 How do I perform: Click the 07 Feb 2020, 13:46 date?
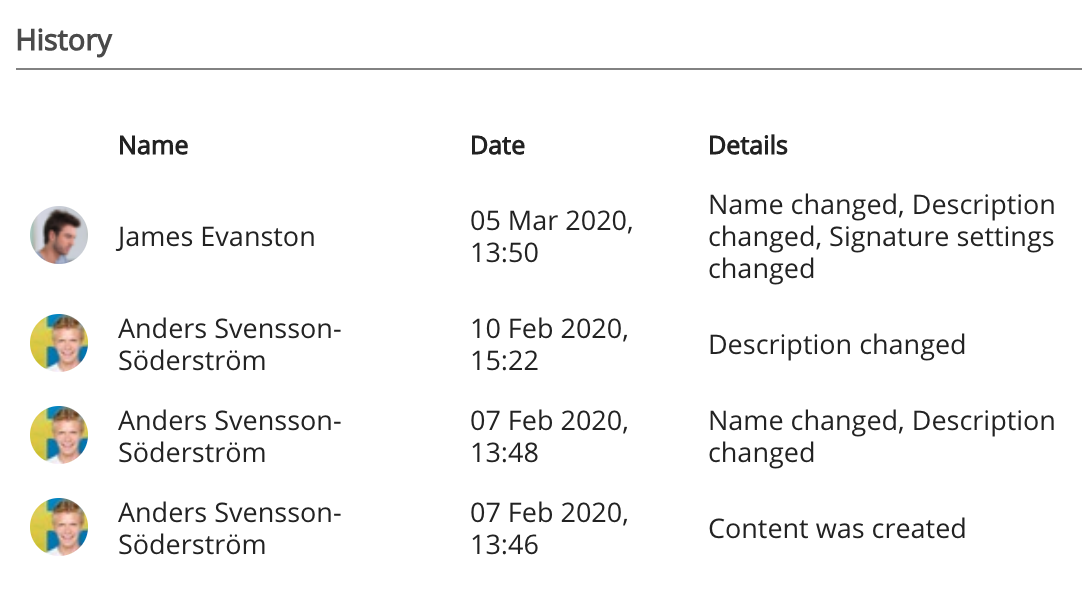coord(549,528)
